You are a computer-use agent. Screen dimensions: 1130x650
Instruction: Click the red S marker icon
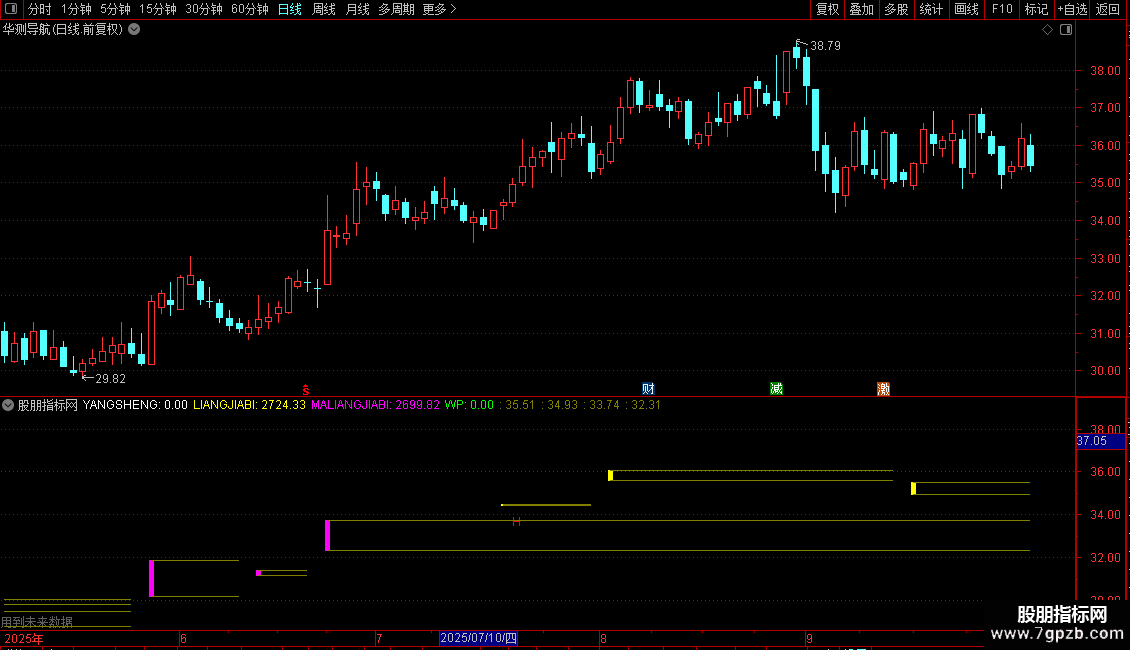click(x=306, y=389)
